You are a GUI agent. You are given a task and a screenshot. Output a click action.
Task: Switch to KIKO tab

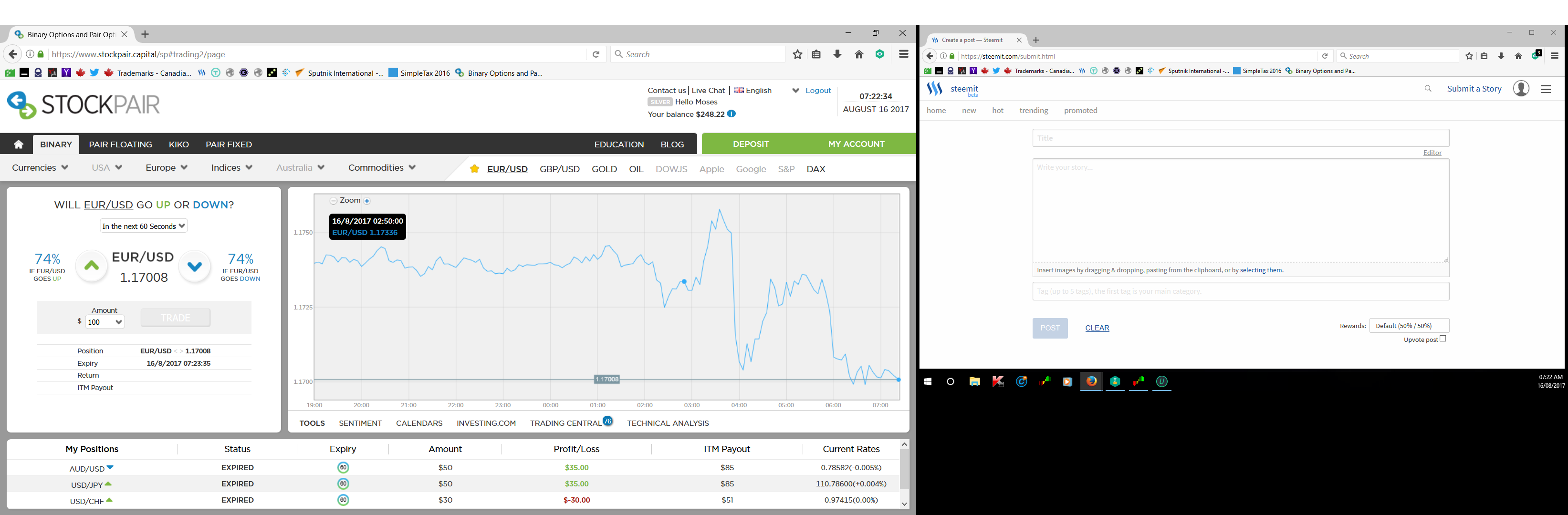(x=179, y=144)
